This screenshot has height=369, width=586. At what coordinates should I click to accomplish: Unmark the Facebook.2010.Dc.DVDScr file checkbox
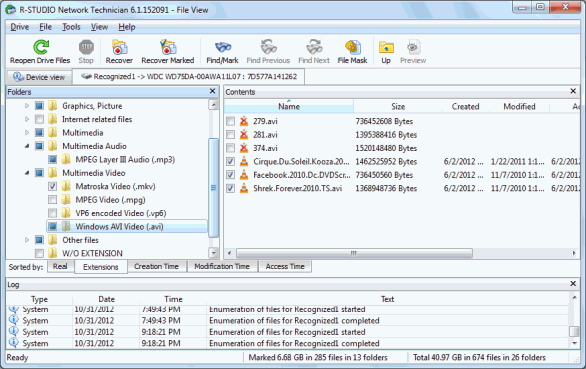click(x=231, y=175)
